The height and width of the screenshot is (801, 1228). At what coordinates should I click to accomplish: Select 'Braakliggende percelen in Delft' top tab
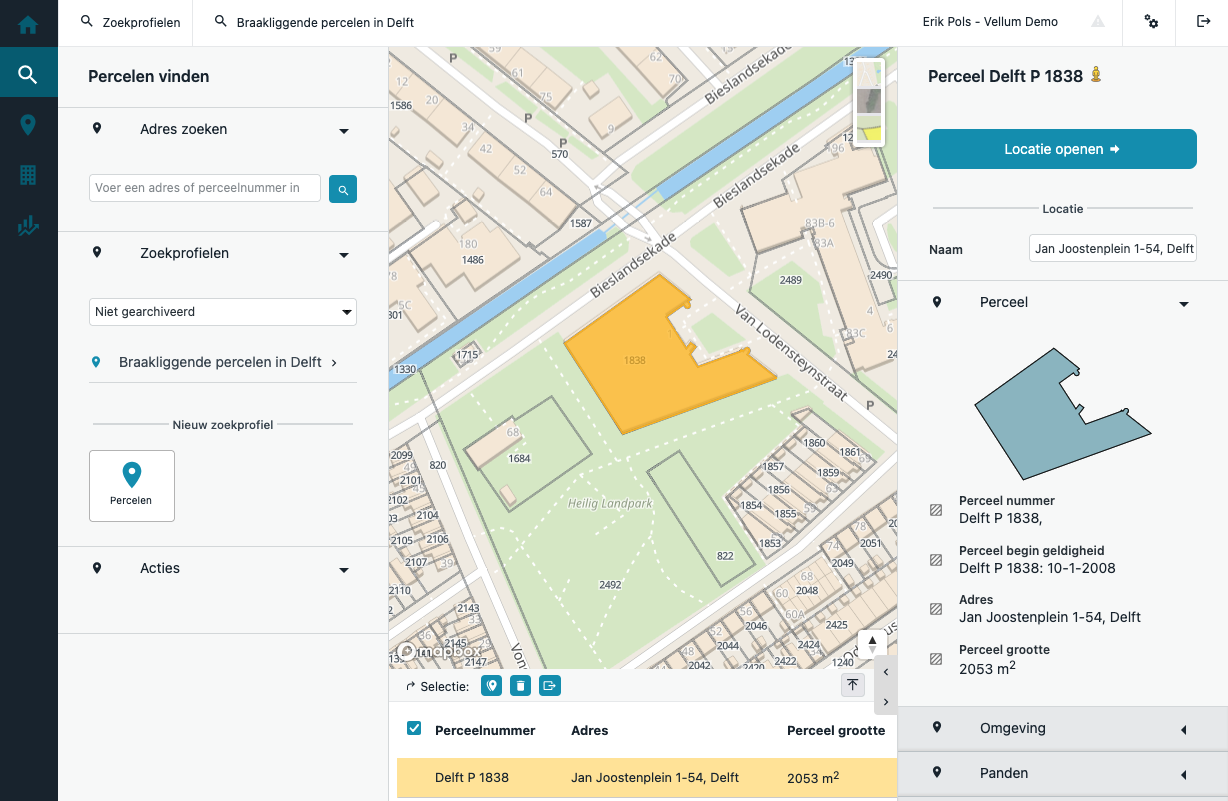coord(314,22)
